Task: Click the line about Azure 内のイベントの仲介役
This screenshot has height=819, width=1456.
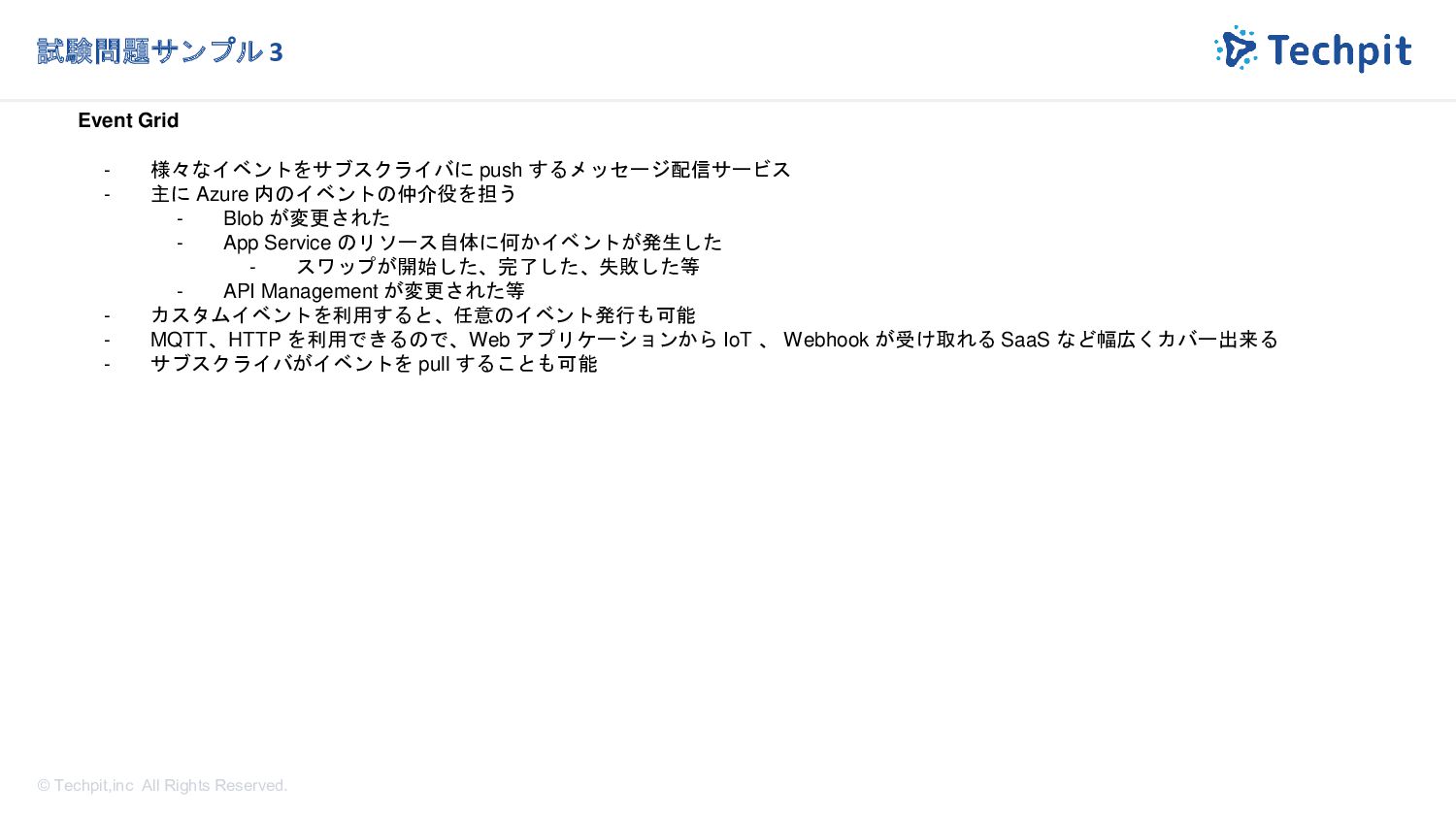Action: 334,194
